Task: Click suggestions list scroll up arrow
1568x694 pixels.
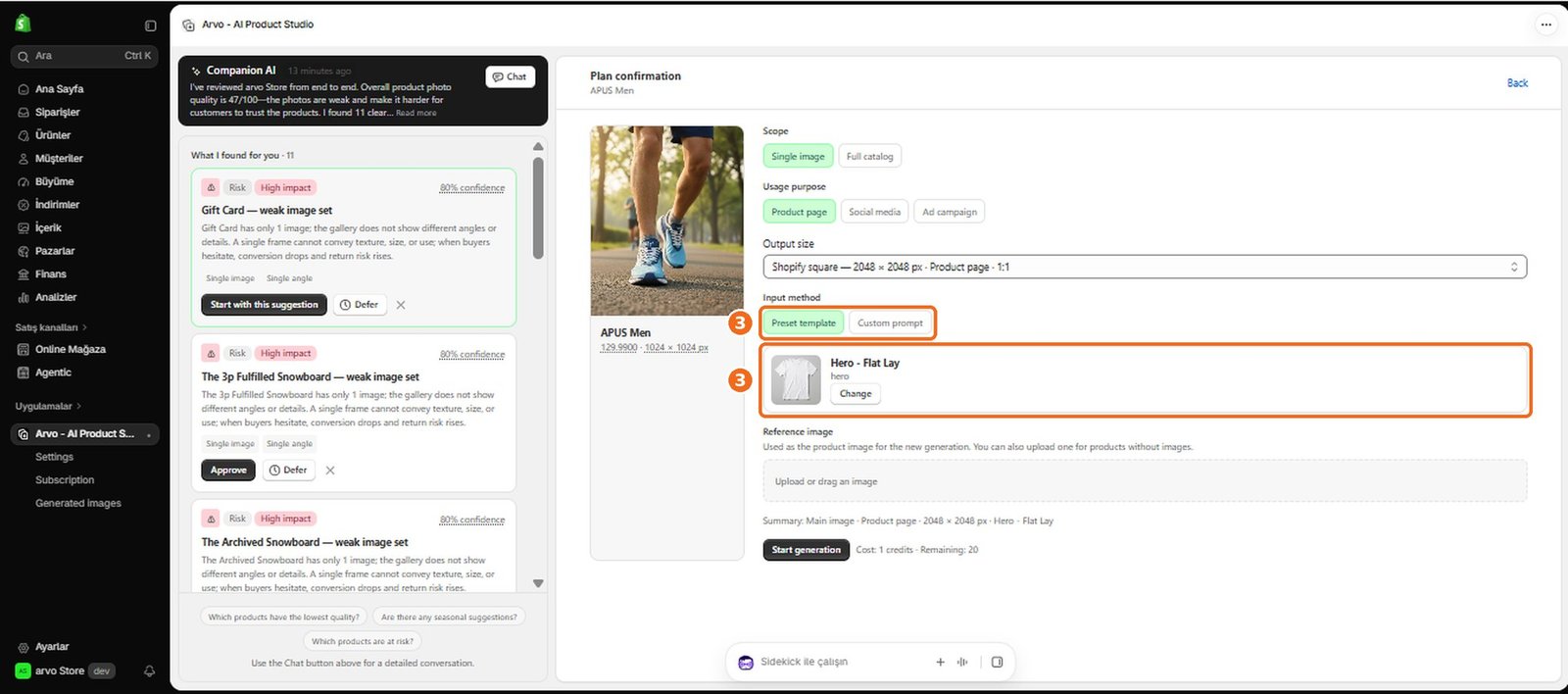Action: [538, 146]
